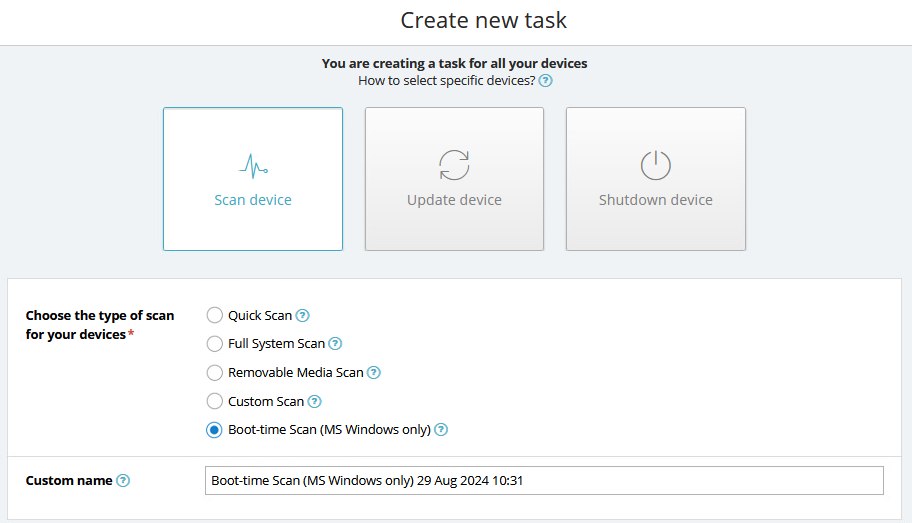912x523 pixels.
Task: Open help icon beside Custom name
Action: point(123,481)
